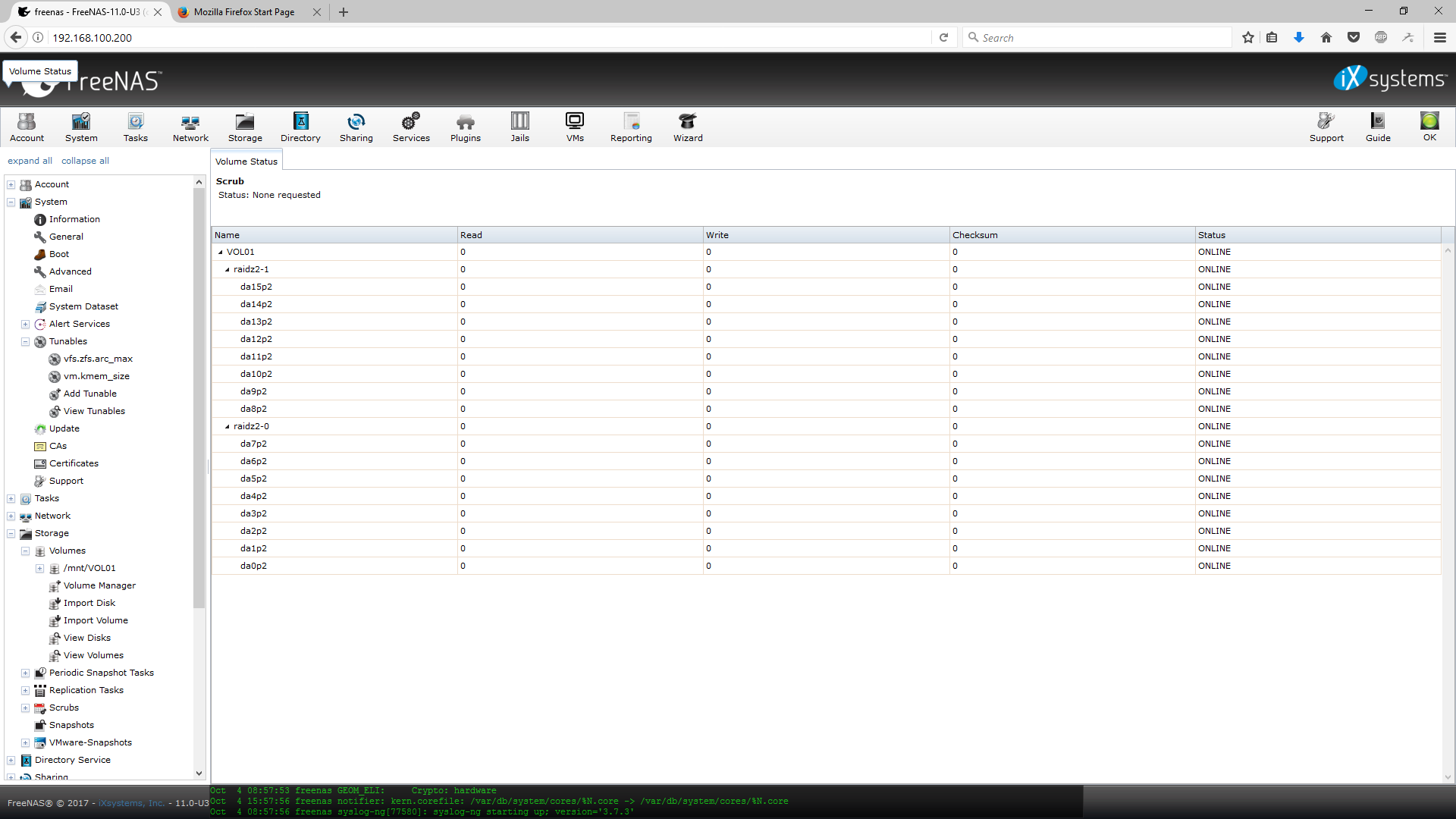
Task: Collapse the System tree node
Action: tap(11, 202)
